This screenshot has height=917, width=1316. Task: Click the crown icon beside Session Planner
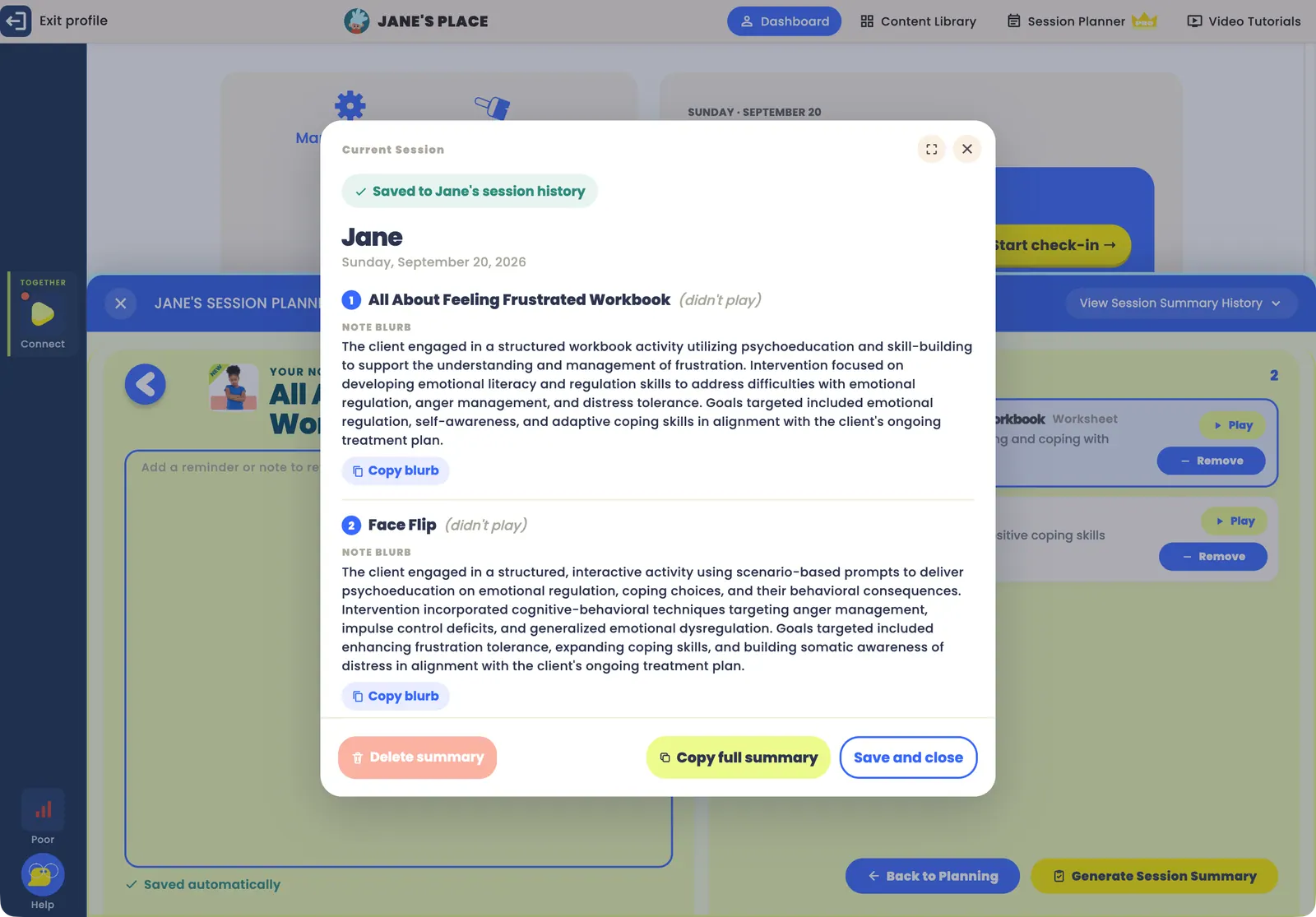point(1144,21)
